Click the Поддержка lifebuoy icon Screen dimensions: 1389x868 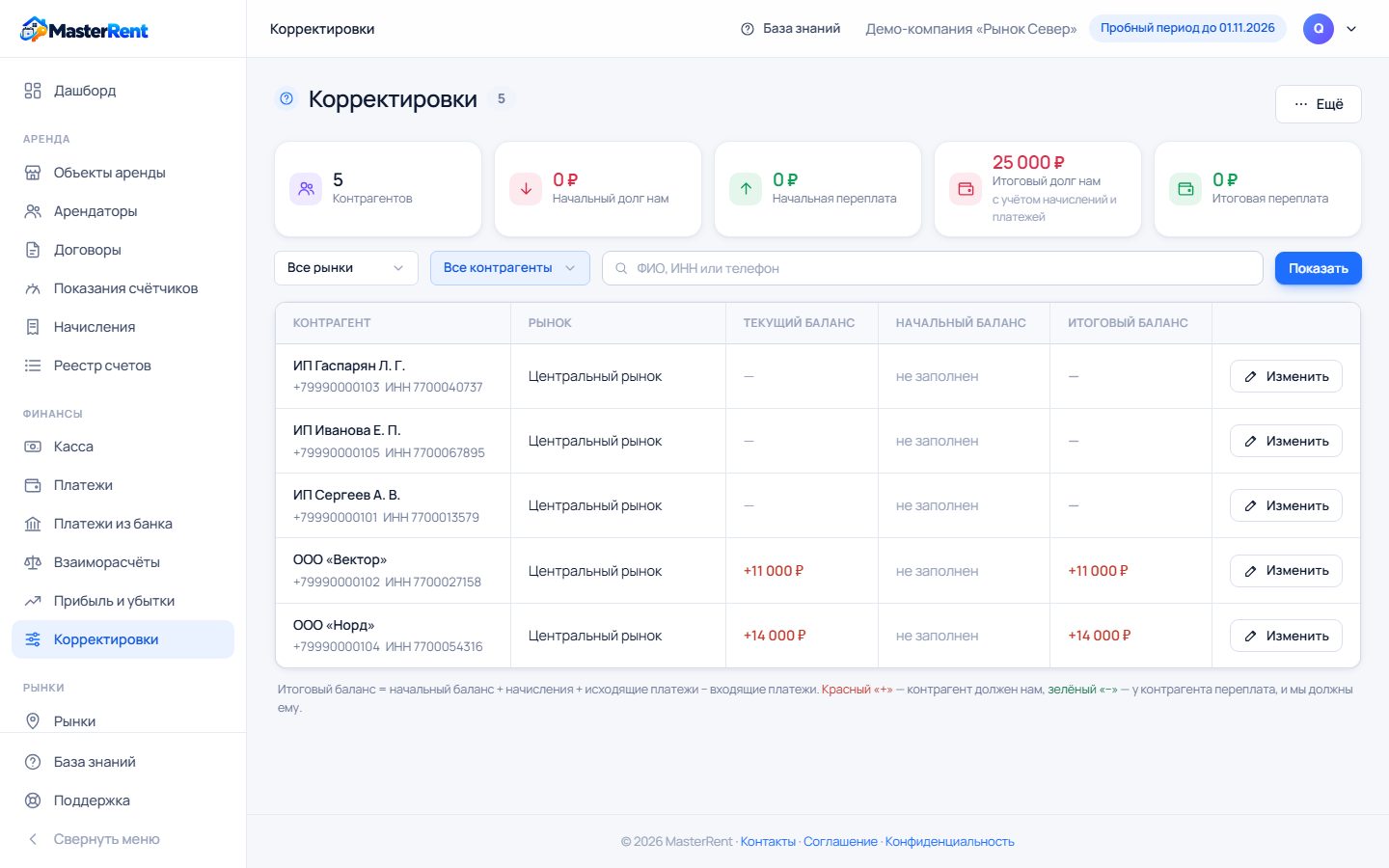coord(33,800)
